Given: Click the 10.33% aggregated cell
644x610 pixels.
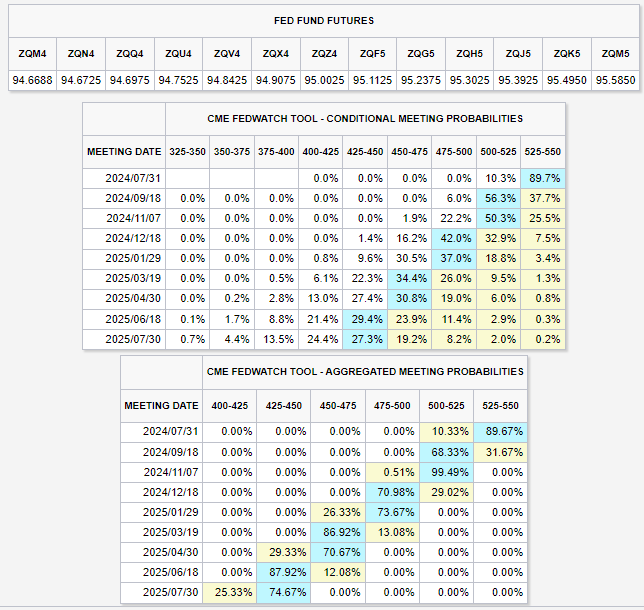Looking at the screenshot, I should 446,431.
